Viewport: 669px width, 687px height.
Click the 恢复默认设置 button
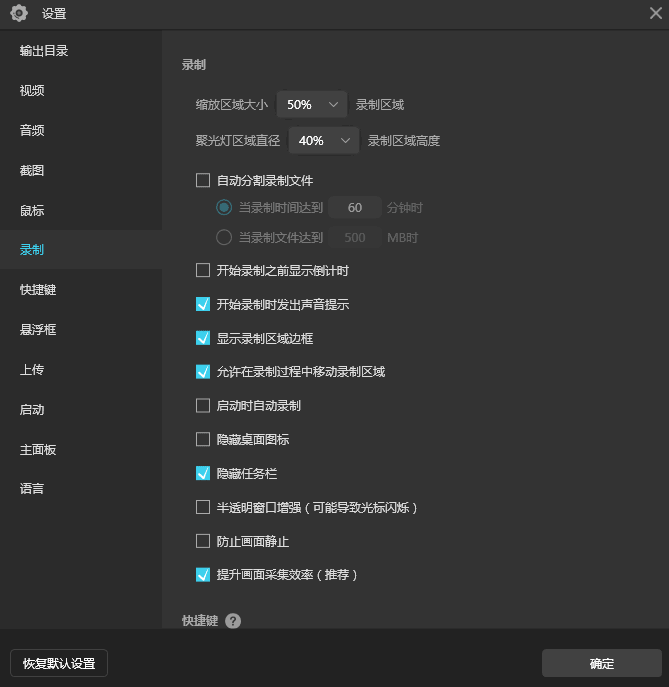59,663
